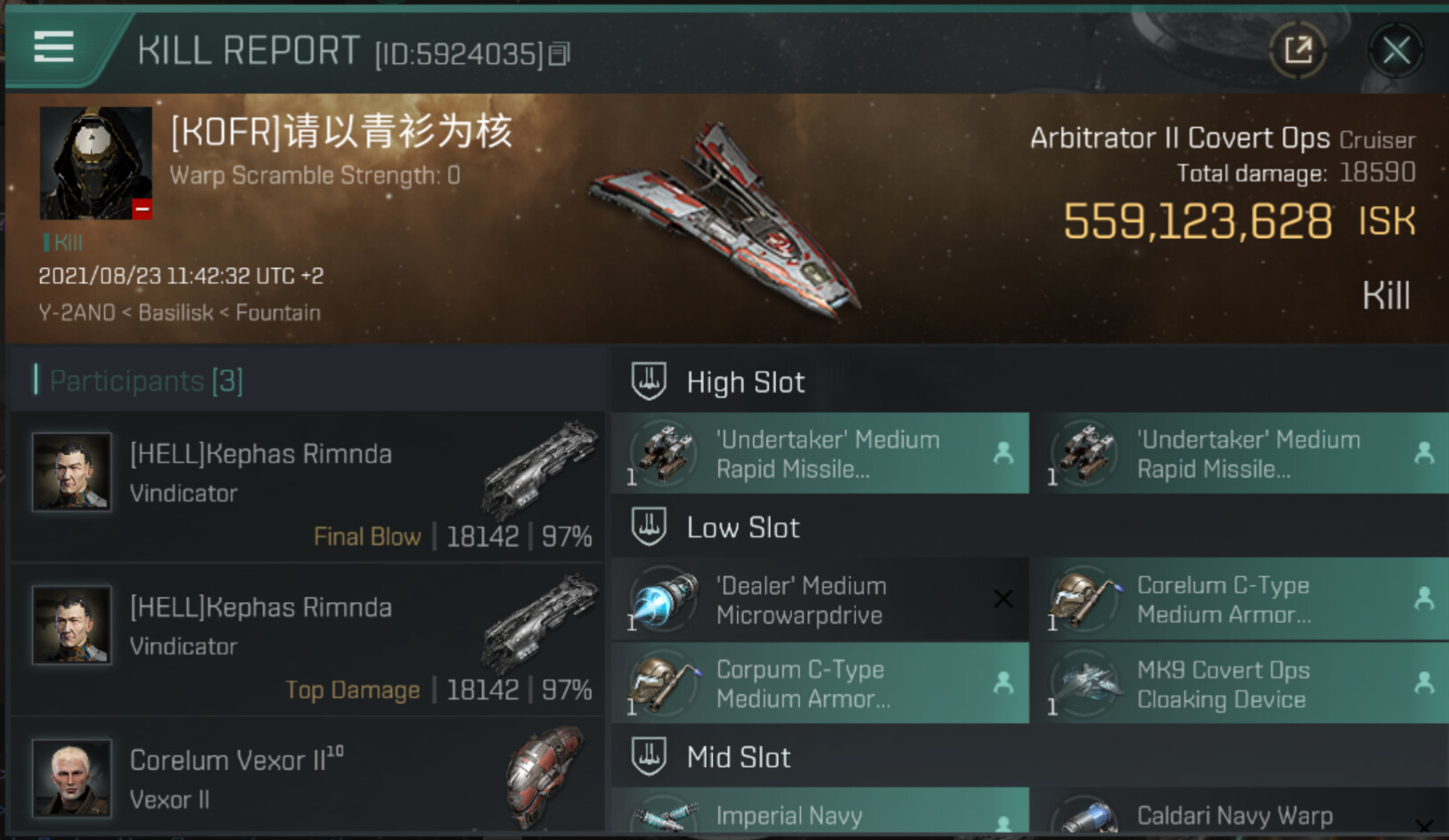Open Corelum Vexor II participant portrait
Image resolution: width=1449 pixels, height=840 pixels.
tap(72, 778)
